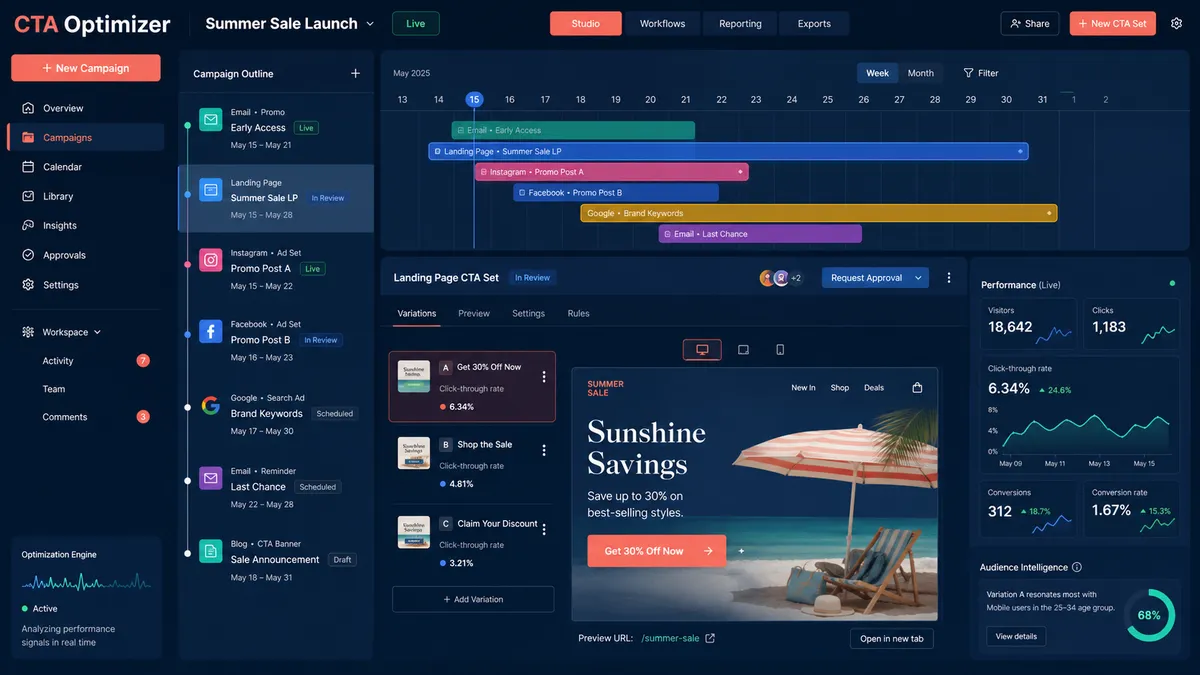Open the settings gear in top bar
Screen dimensions: 1200x675
[1176, 23]
